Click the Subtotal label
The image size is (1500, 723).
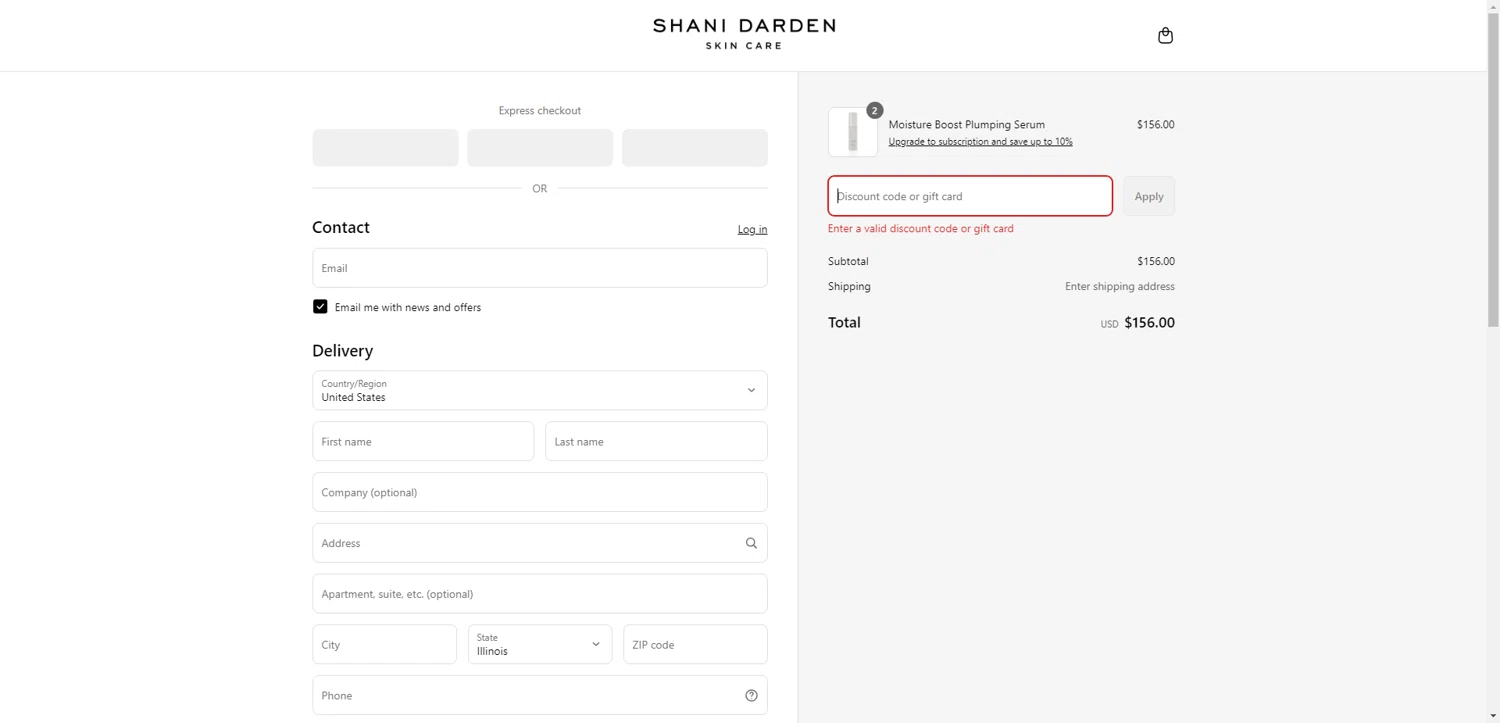tap(848, 261)
